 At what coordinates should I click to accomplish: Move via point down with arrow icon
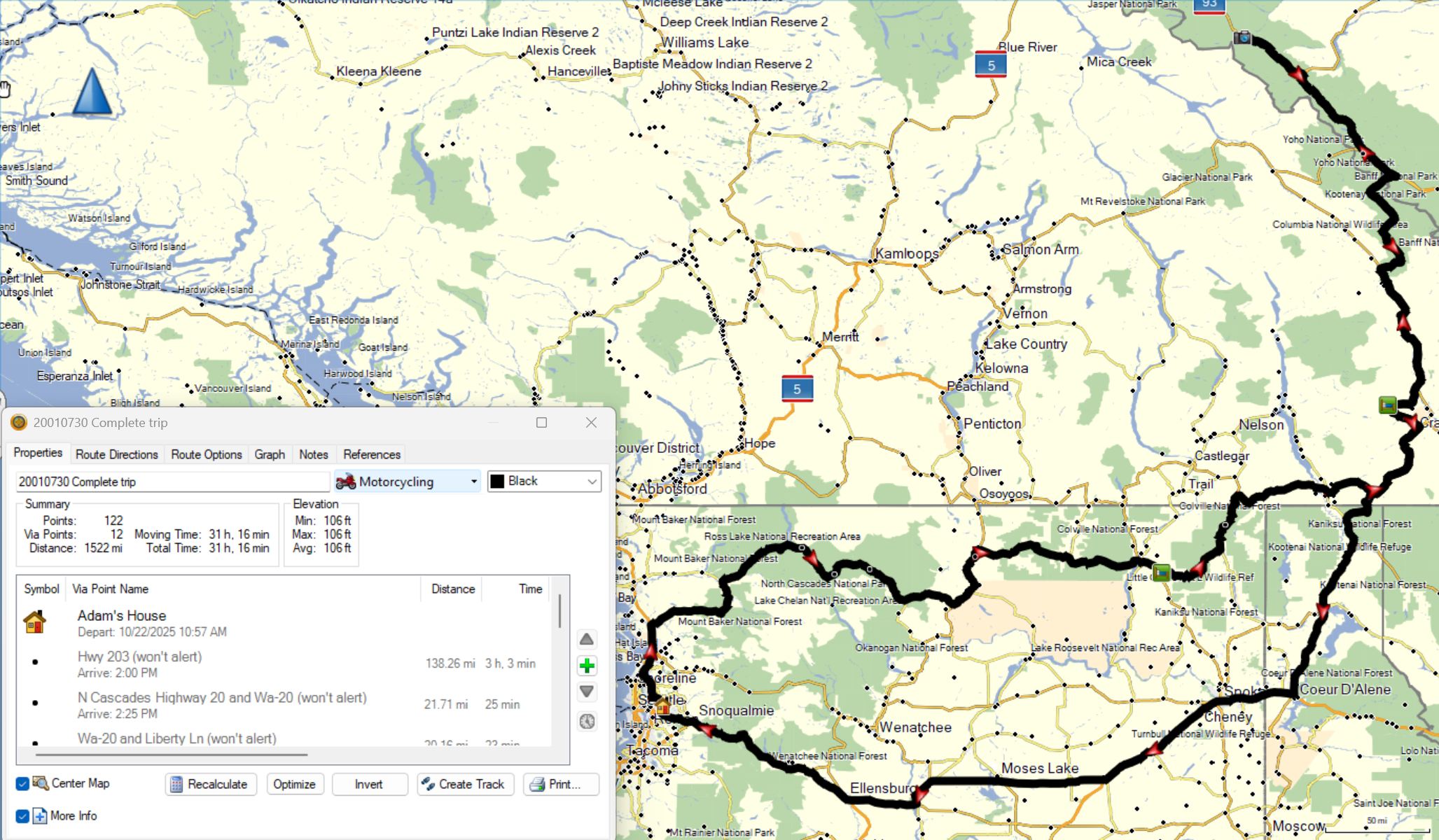tap(587, 692)
